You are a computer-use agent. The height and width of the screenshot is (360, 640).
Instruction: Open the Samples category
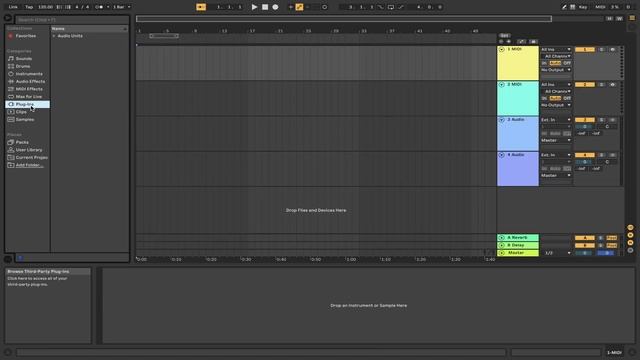(25, 120)
